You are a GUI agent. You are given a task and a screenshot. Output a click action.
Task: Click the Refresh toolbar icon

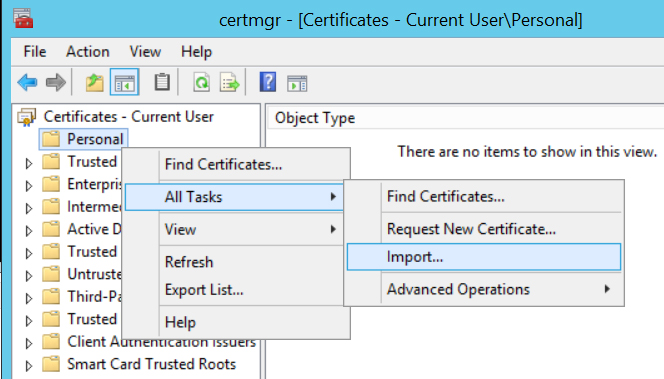tap(202, 82)
